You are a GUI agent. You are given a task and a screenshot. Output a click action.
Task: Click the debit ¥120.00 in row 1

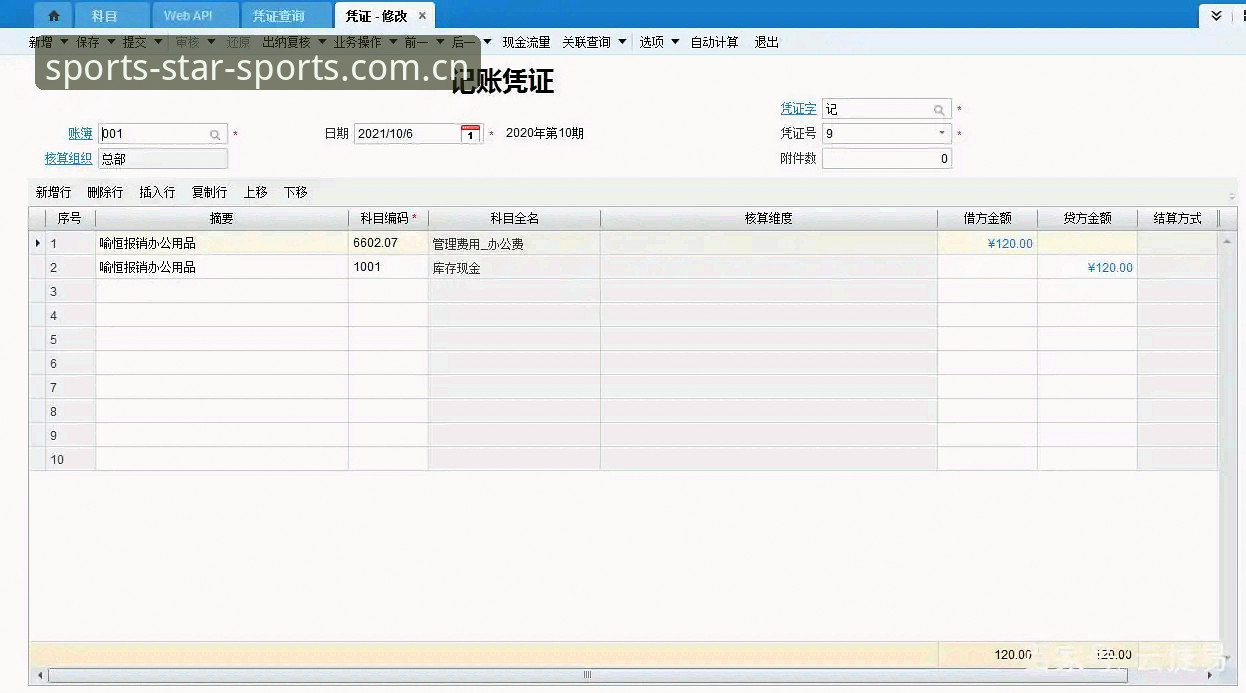[x=987, y=243]
